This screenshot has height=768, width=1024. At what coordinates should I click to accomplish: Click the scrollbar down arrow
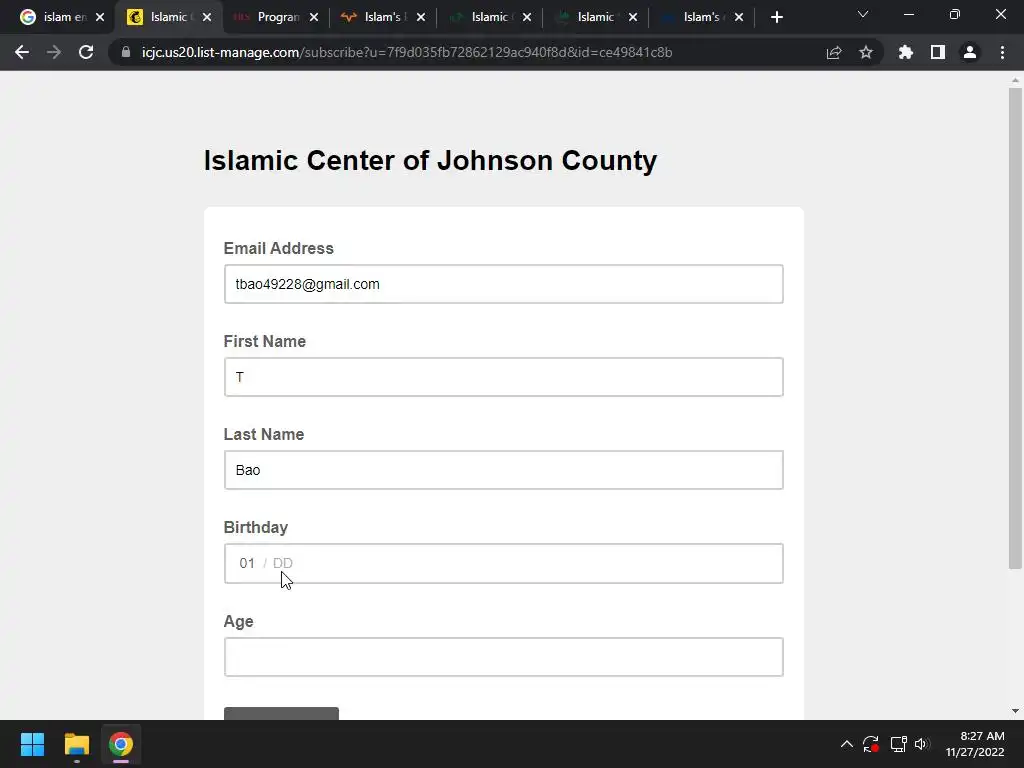click(x=1015, y=711)
